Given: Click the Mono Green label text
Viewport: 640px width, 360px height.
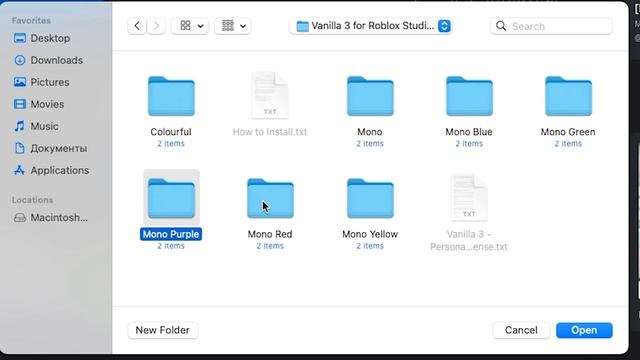Looking at the screenshot, I should coord(568,132).
